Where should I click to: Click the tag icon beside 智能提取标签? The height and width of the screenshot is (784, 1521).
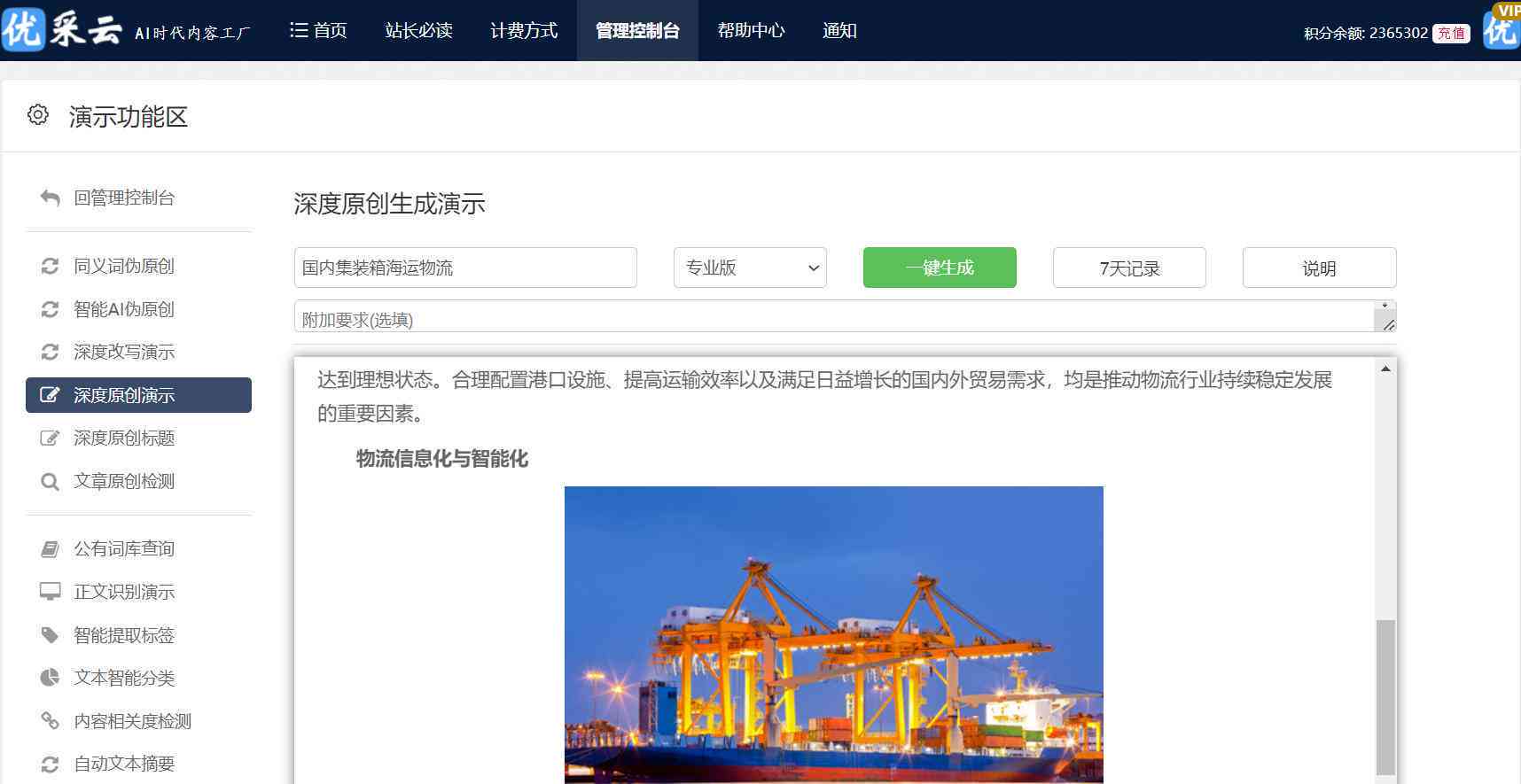[x=50, y=635]
